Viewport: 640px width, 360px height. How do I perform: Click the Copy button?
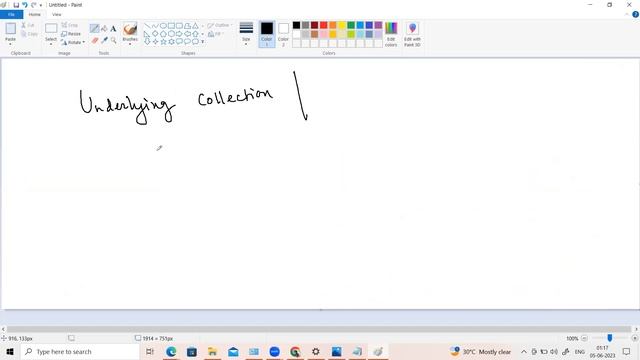tap(29, 34)
